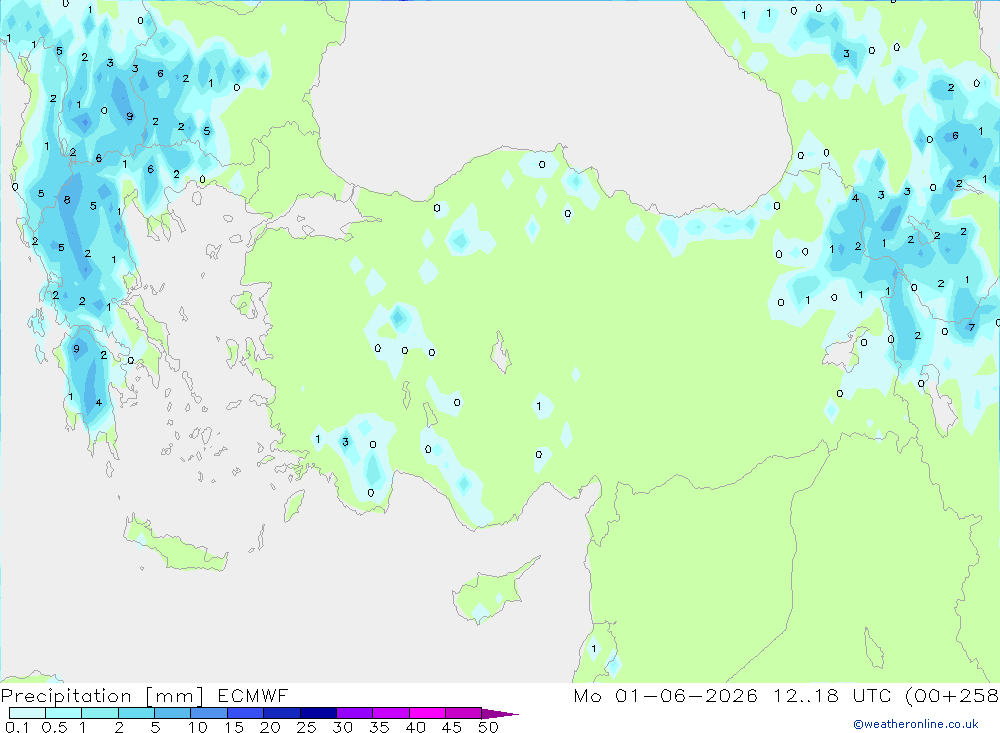This screenshot has height=733, width=1000.
Task: Click the legend scale label "45"
Action: click(x=452, y=727)
